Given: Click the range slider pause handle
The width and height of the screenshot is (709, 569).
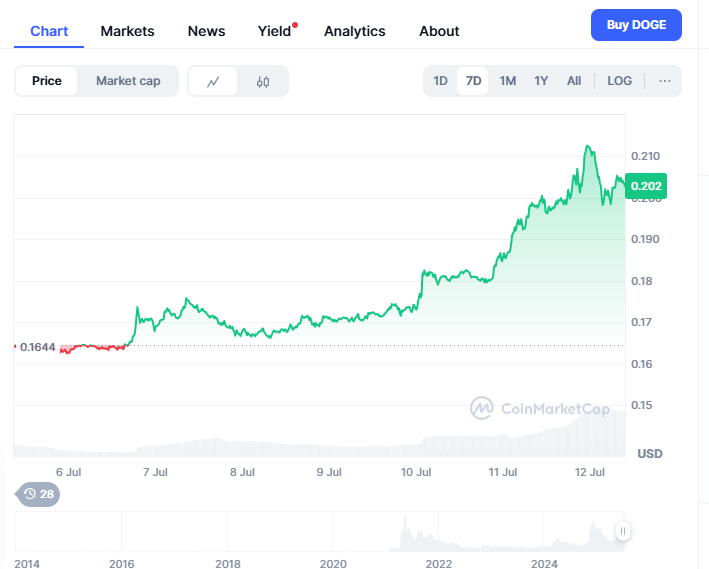Looking at the screenshot, I should click(622, 532).
